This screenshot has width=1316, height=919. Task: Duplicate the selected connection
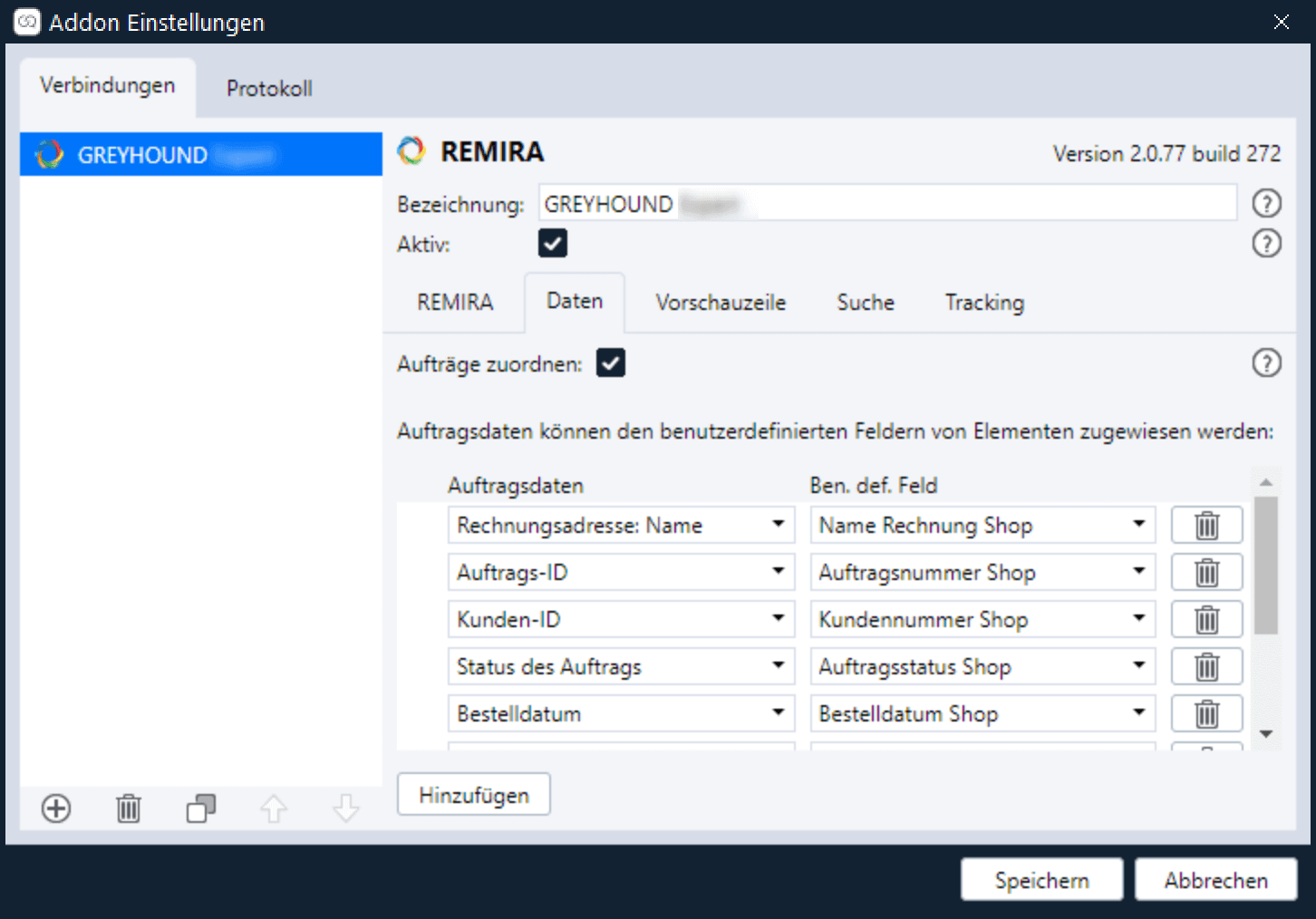tap(201, 808)
